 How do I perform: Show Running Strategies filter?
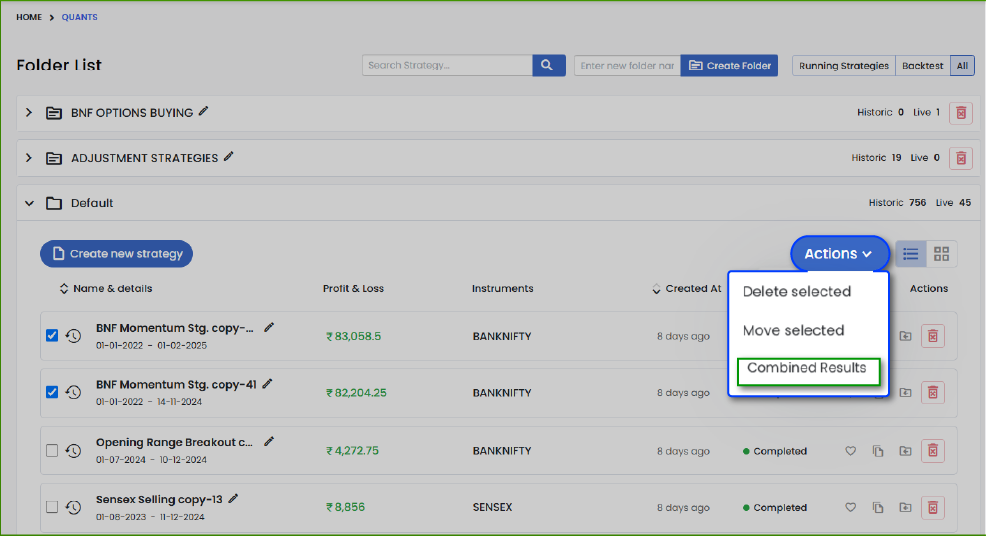[843, 66]
